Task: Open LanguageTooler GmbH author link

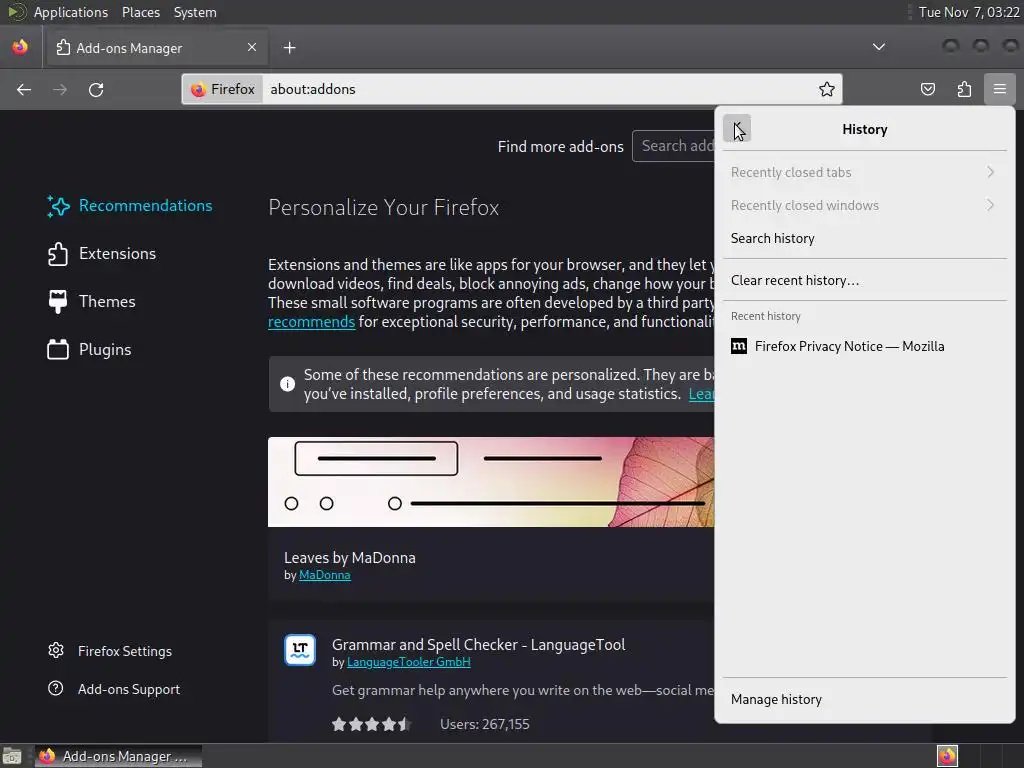Action: coord(409,662)
